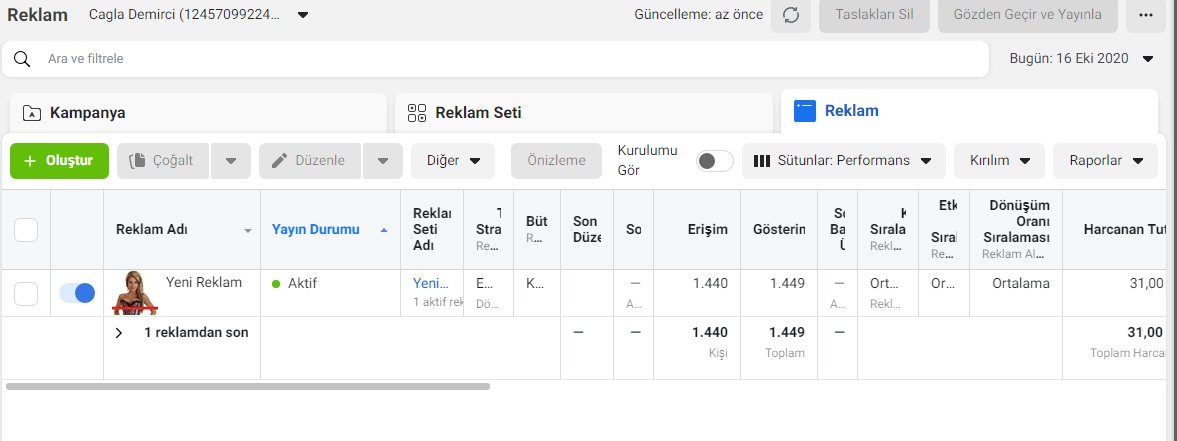Click the search magnifier icon
Image resolution: width=1177 pixels, height=441 pixels.
22,59
